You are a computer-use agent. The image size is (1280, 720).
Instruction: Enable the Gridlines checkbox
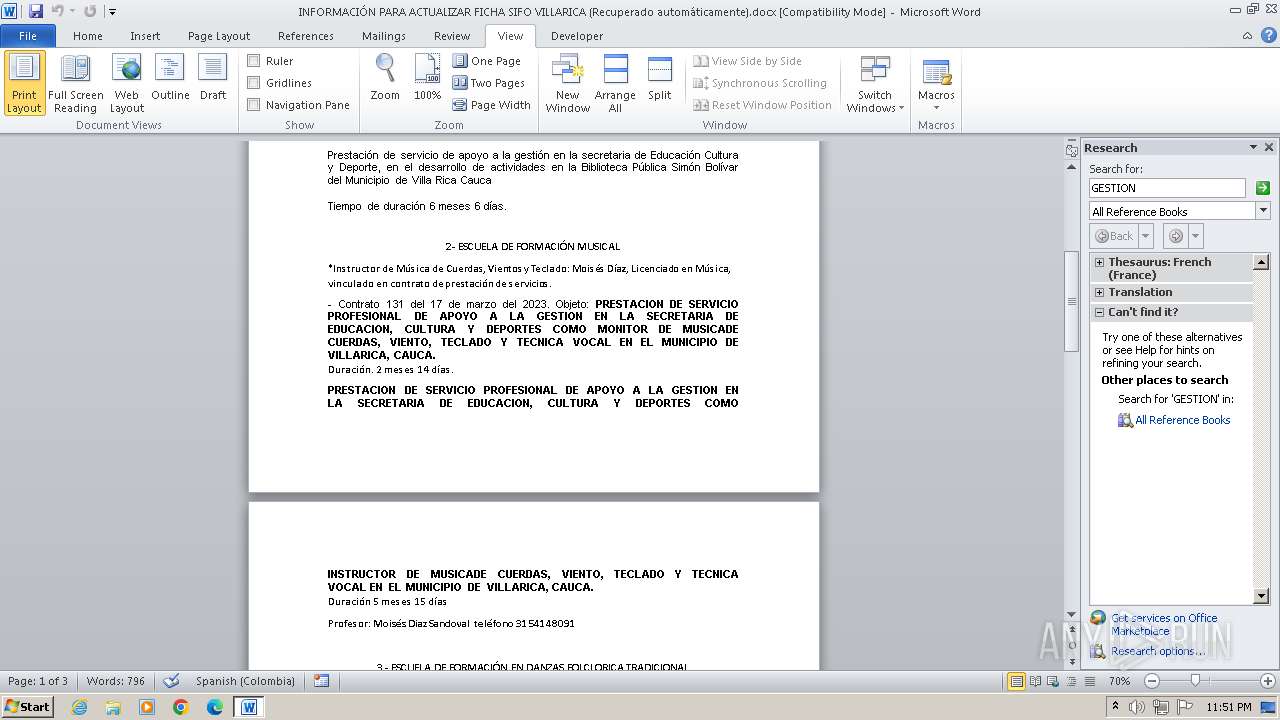tap(254, 83)
